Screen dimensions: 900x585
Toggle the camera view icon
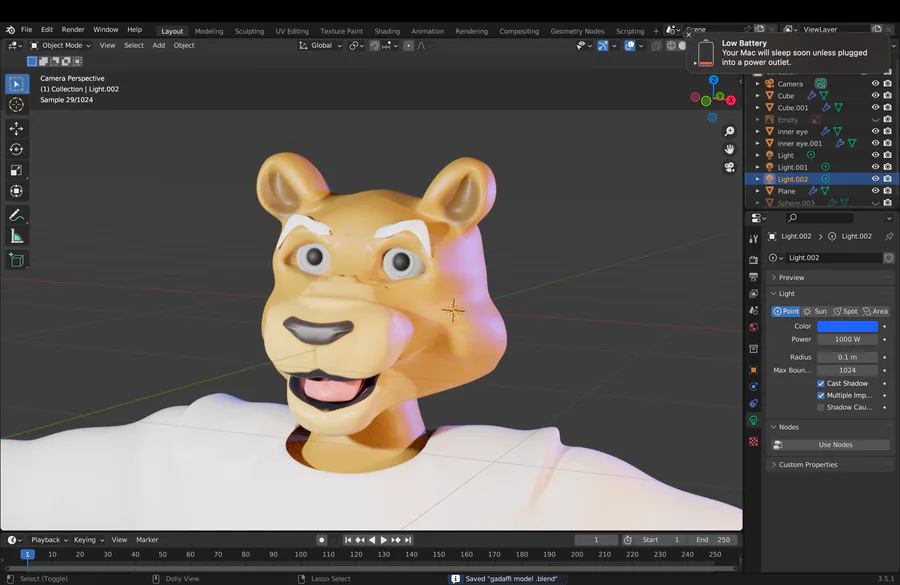(730, 167)
